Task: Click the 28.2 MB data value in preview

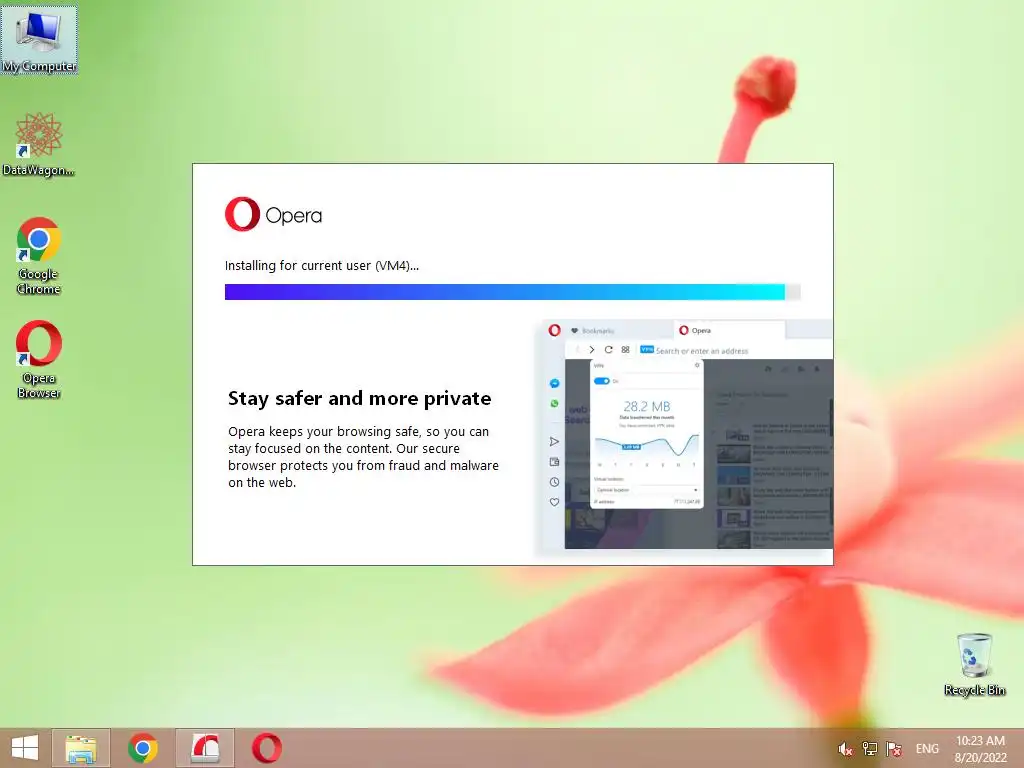Action: point(647,406)
